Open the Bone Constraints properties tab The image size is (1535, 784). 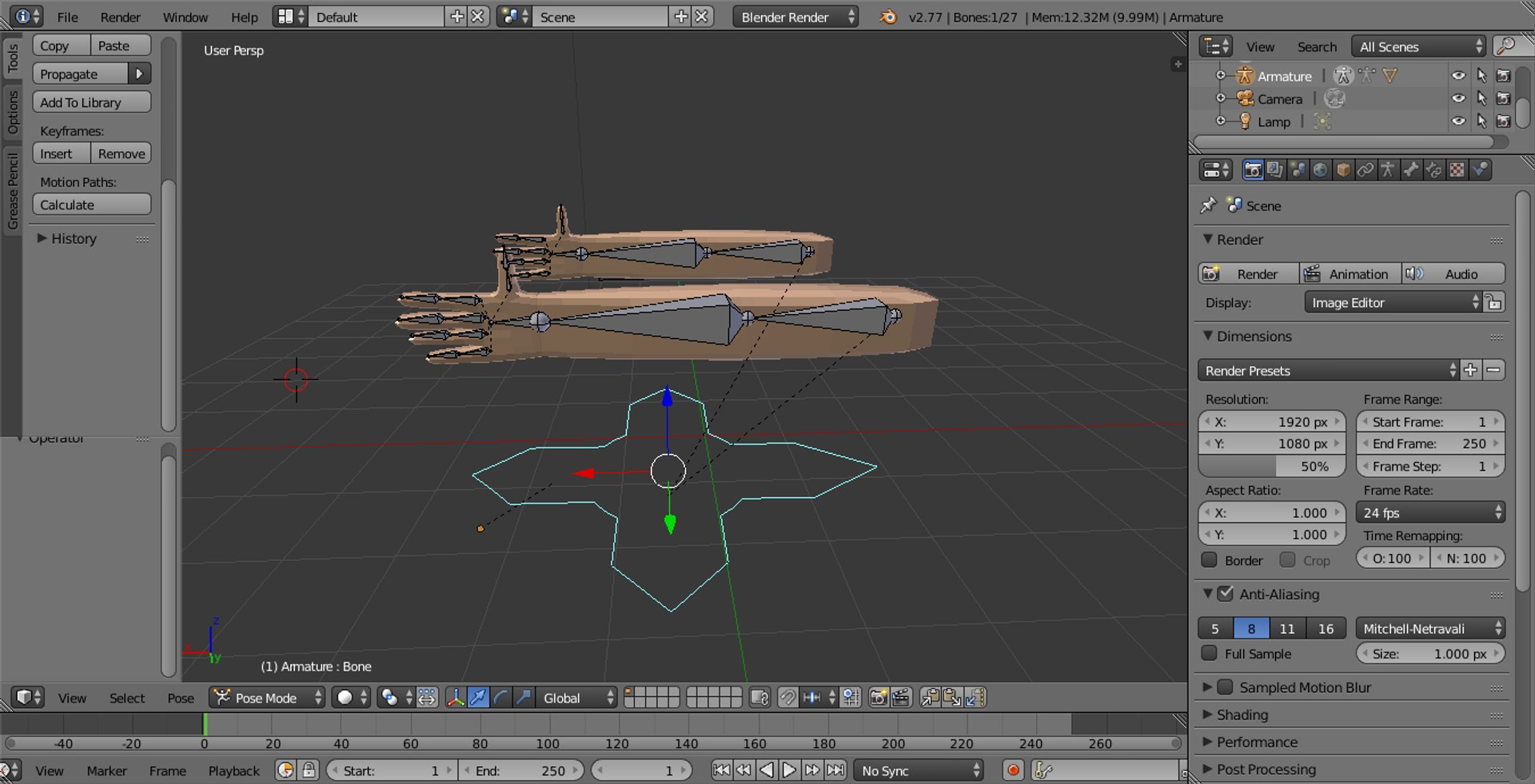click(1434, 169)
